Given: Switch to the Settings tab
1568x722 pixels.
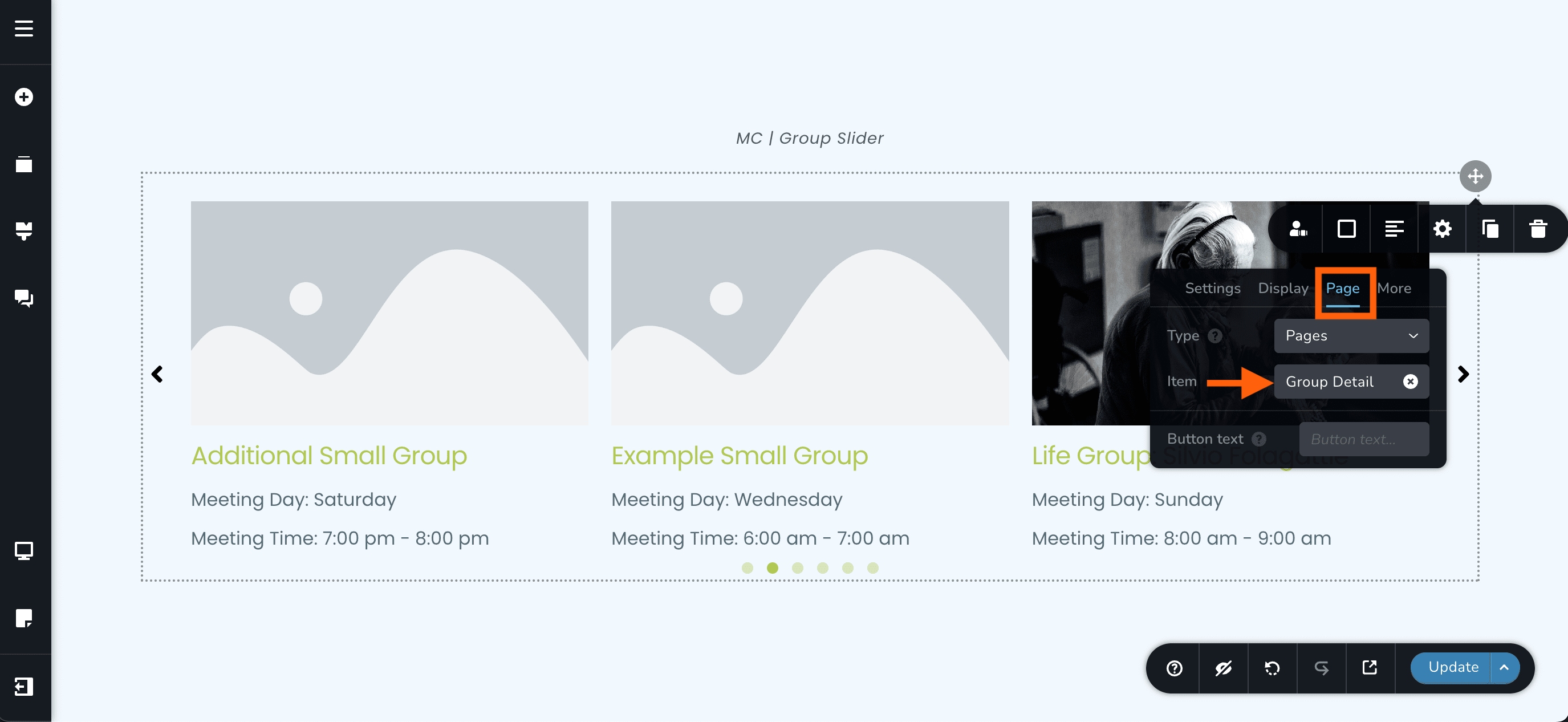Looking at the screenshot, I should coord(1212,288).
